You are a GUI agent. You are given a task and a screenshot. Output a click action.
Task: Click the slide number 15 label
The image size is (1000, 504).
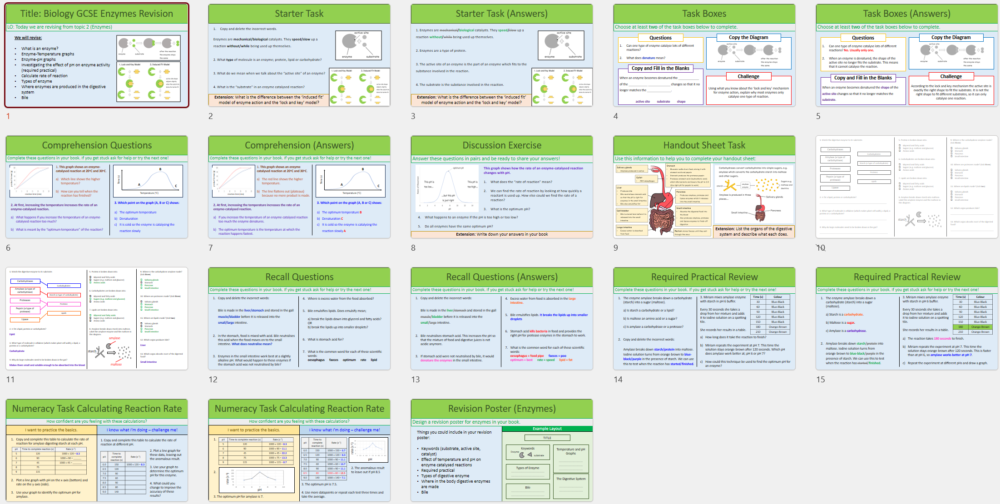point(821,380)
